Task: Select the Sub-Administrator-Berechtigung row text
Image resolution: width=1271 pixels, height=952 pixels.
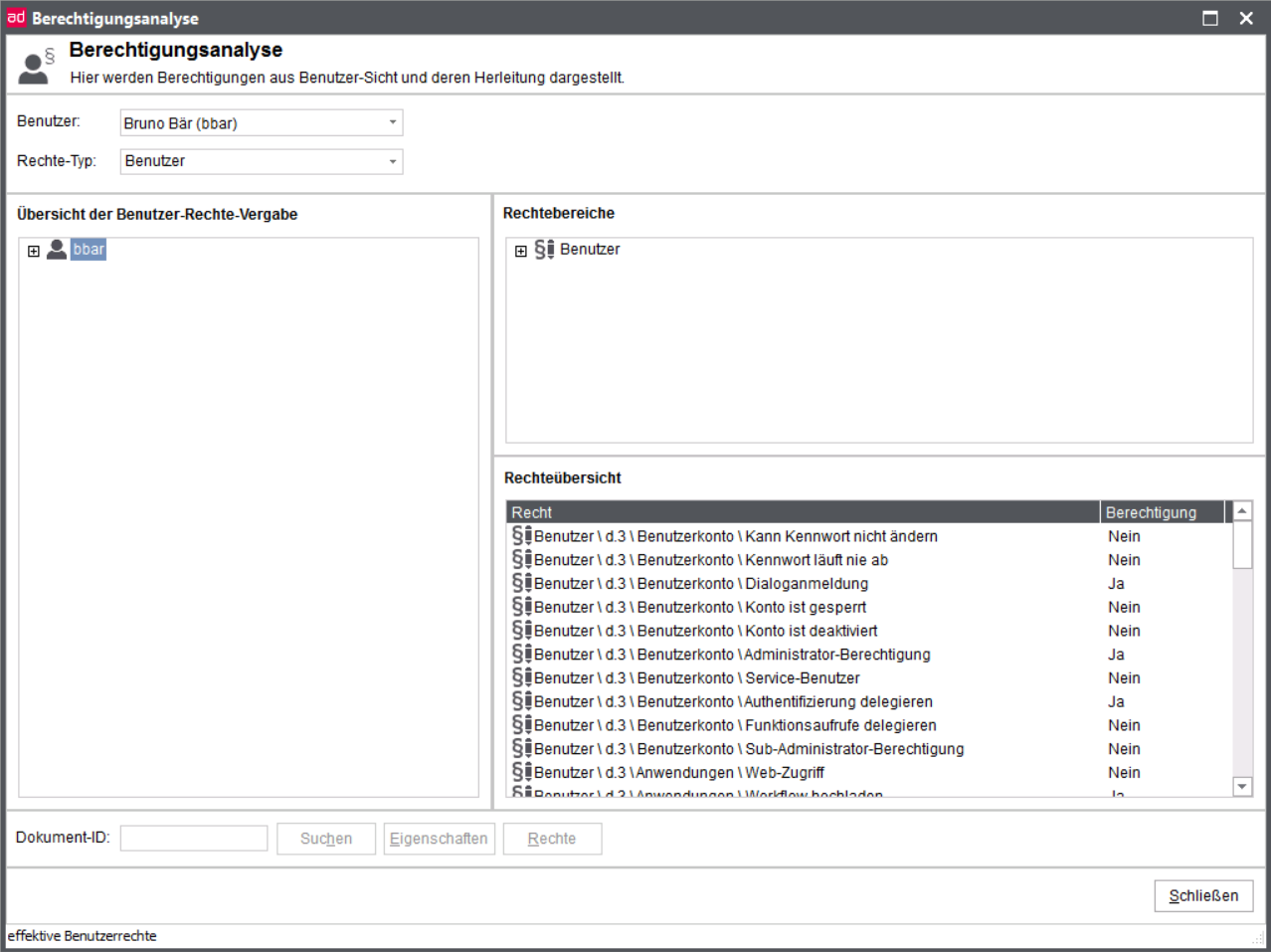Action: (x=749, y=749)
